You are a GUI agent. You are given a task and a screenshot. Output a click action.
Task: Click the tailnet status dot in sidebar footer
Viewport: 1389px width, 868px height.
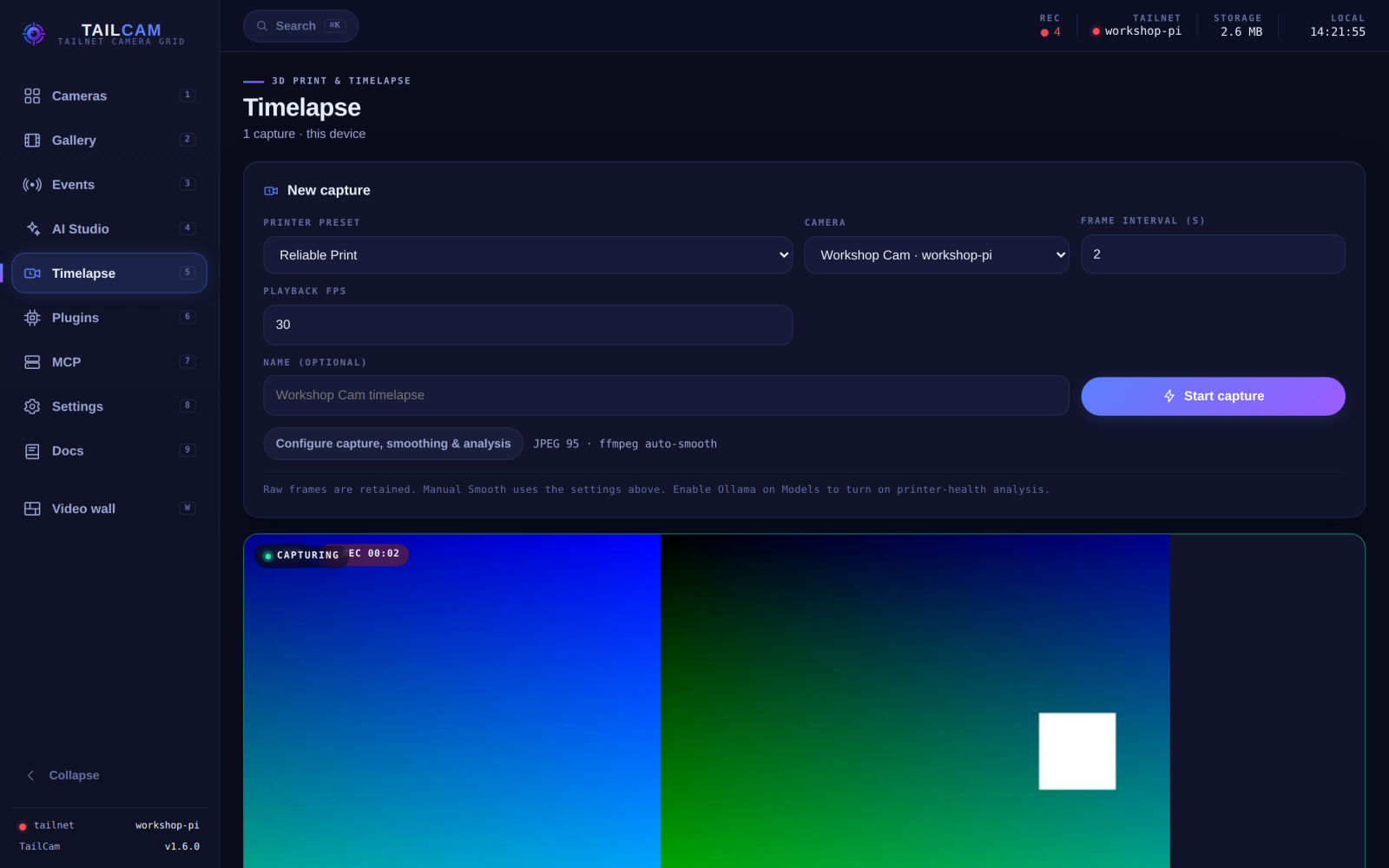23,826
